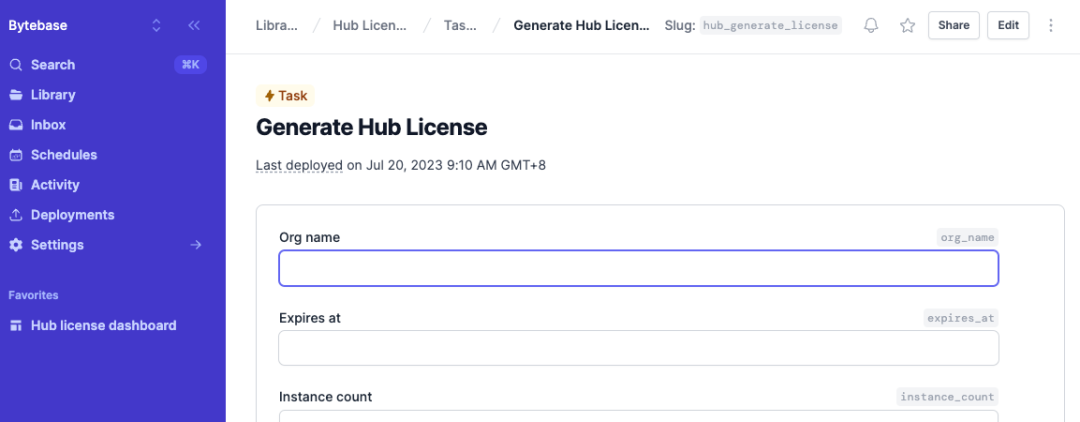Click Generate Hub License breadcrumb
The height and width of the screenshot is (422, 1080).
581,26
